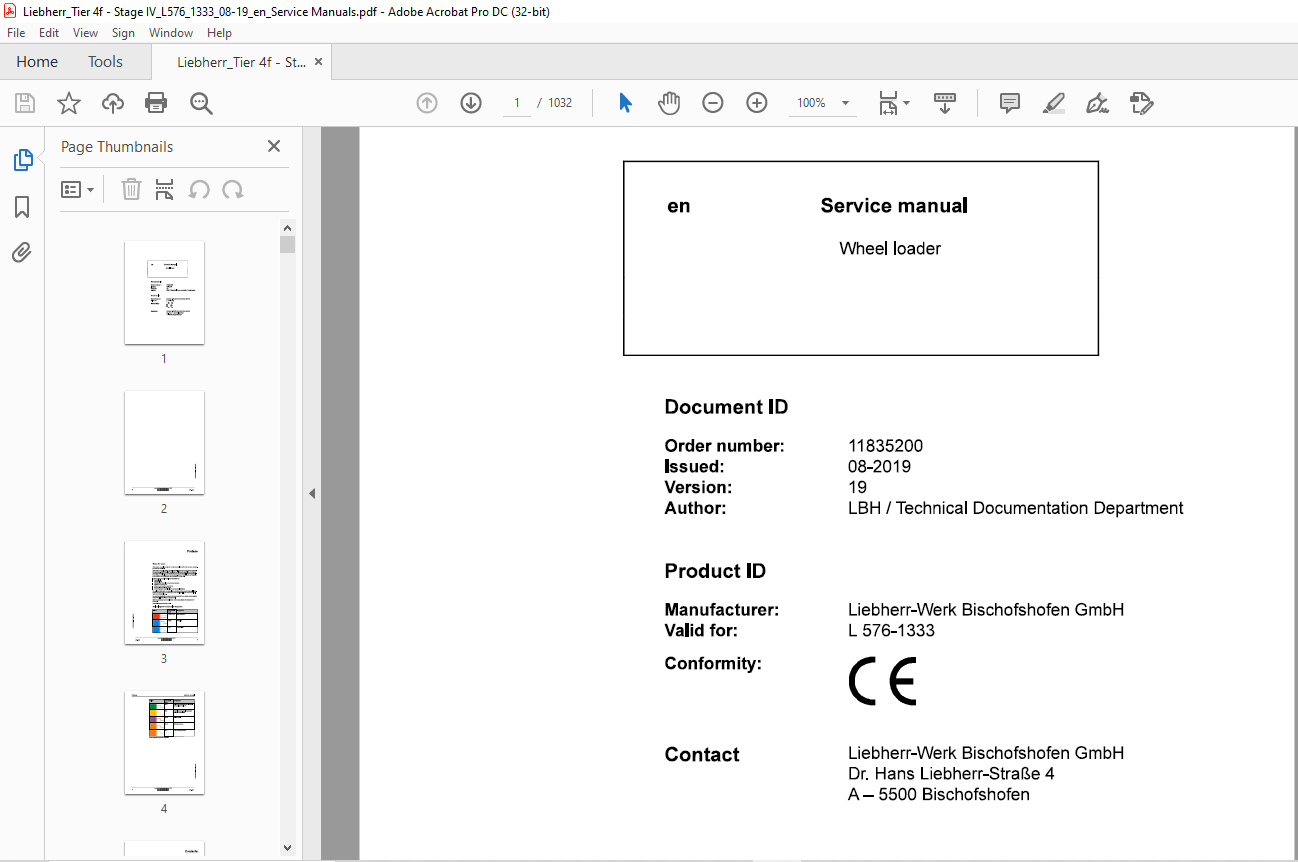Open the Help menu

pyautogui.click(x=219, y=33)
